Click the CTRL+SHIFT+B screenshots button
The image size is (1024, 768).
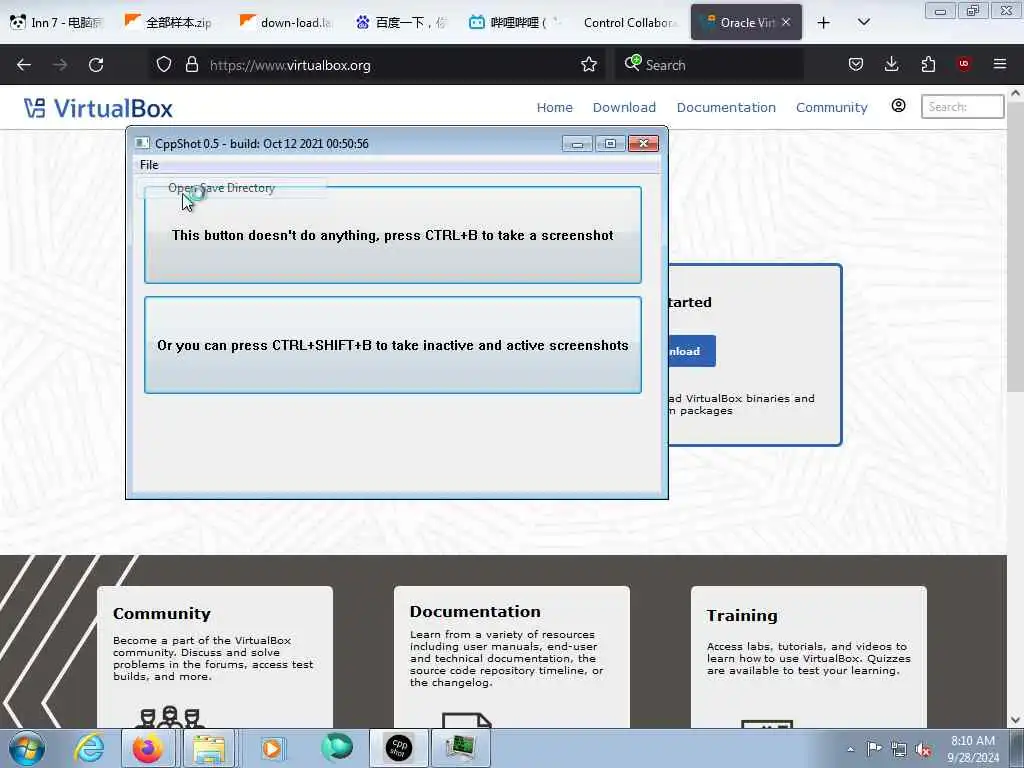coord(392,345)
